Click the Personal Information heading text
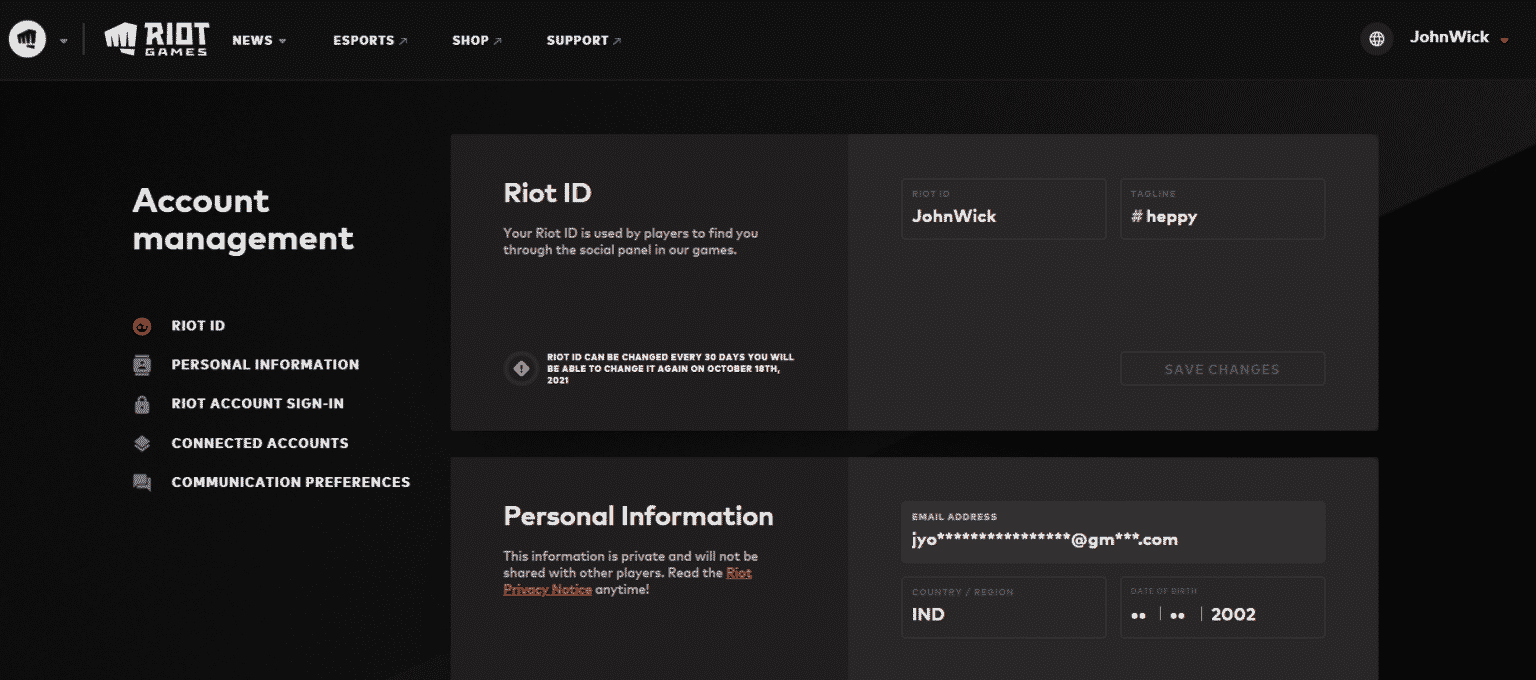Image resolution: width=1536 pixels, height=680 pixels. tap(638, 516)
